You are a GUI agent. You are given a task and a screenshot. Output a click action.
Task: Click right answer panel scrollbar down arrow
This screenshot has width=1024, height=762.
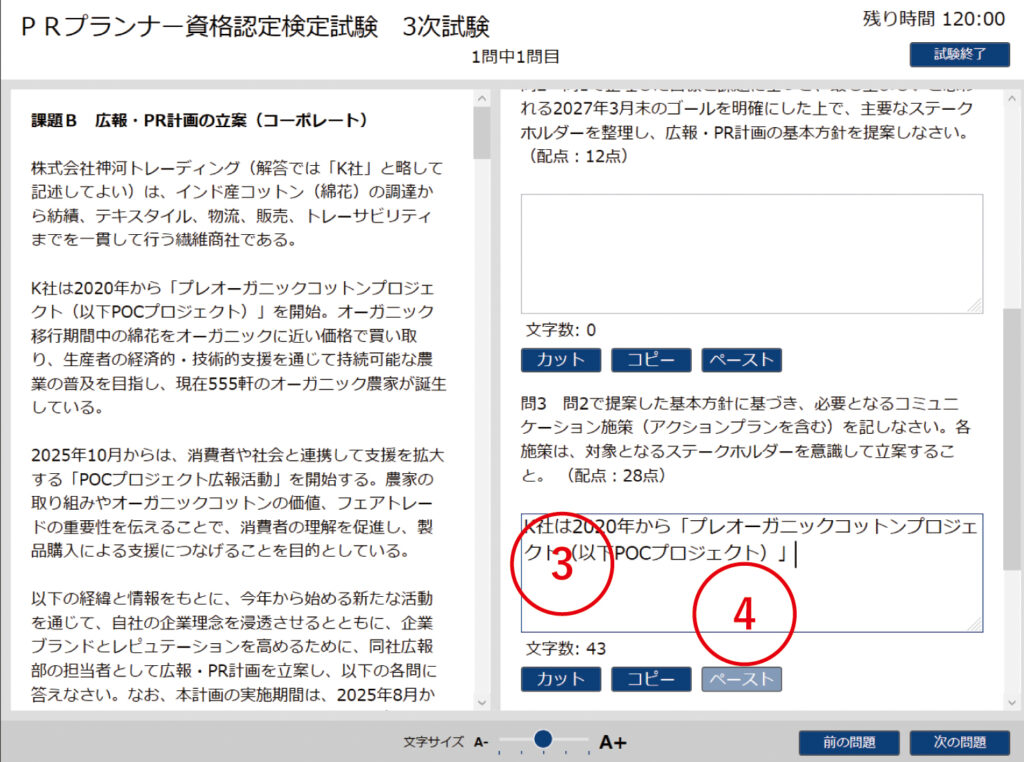[x=1012, y=702]
